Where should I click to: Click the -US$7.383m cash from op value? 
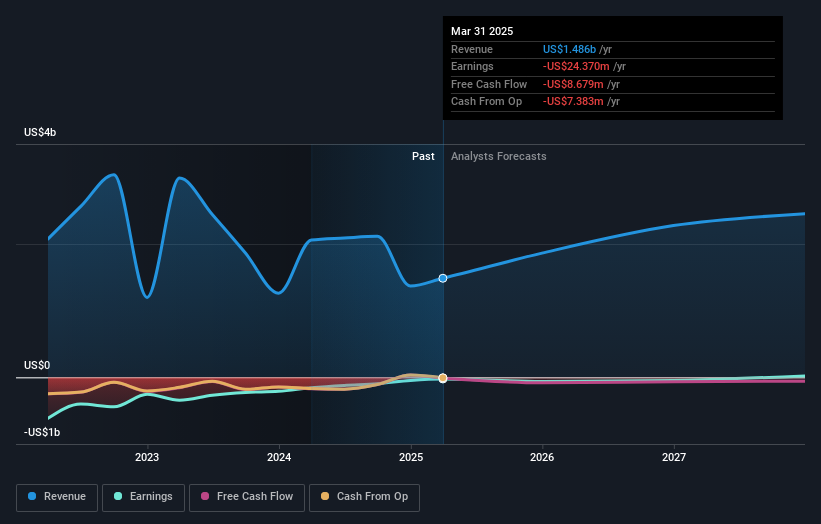[573, 102]
